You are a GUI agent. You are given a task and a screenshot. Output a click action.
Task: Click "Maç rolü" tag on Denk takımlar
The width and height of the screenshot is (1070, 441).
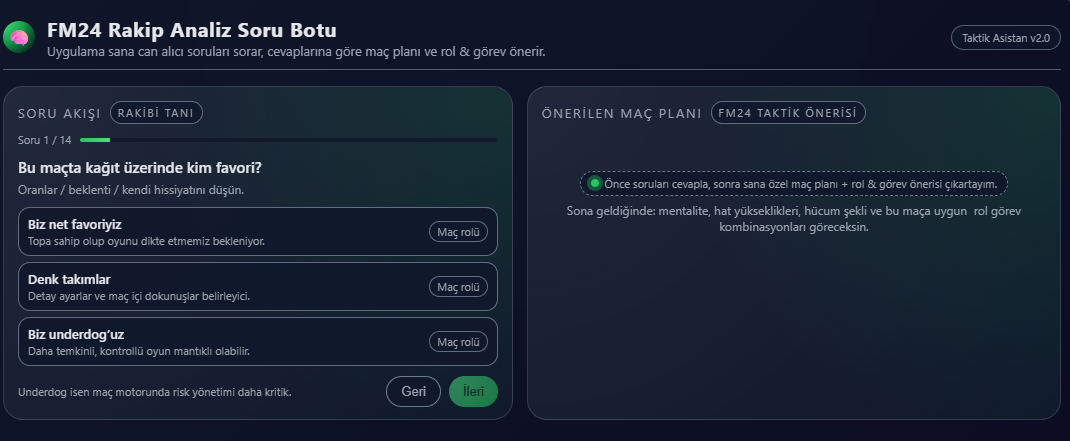tap(458, 287)
